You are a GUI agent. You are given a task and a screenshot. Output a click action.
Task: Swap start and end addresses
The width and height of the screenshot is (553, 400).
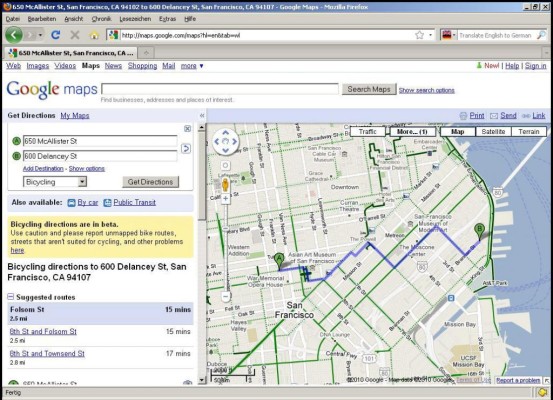point(186,149)
